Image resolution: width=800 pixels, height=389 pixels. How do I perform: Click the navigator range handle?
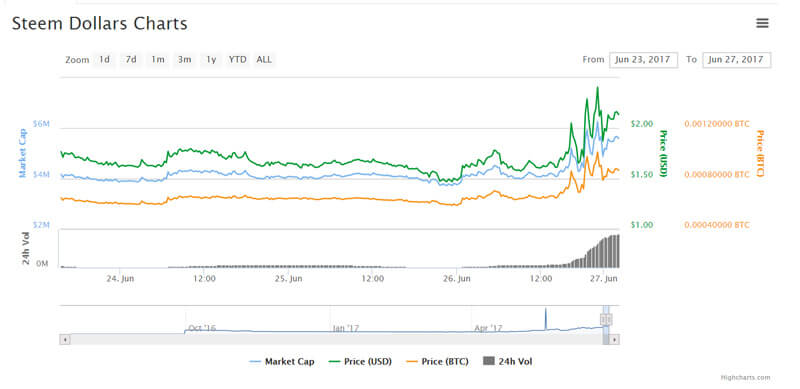(606, 320)
